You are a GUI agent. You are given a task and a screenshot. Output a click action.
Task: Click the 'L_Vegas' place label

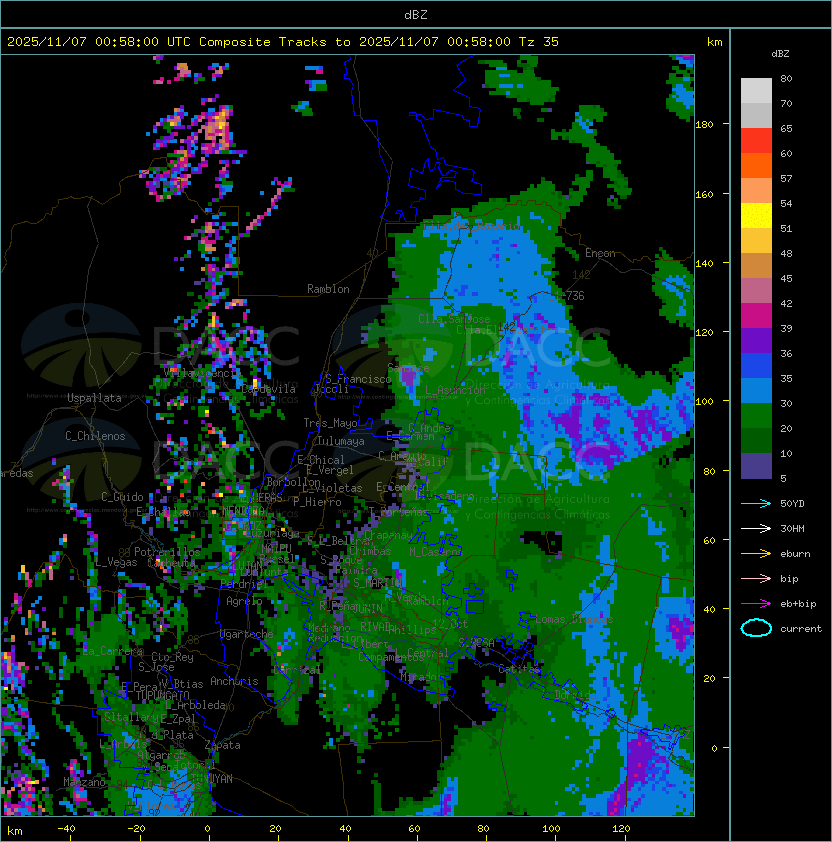[116, 562]
